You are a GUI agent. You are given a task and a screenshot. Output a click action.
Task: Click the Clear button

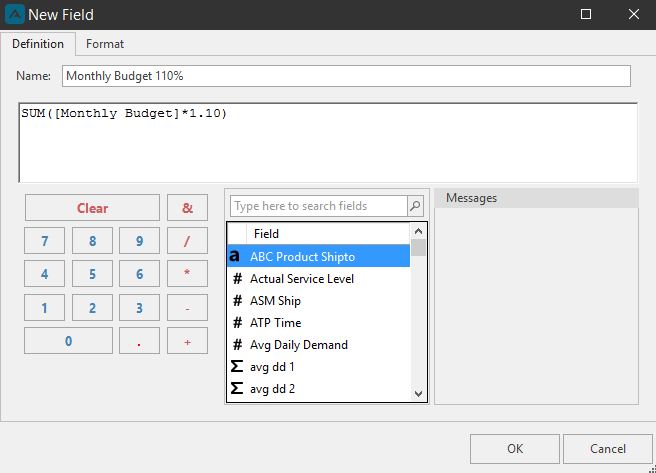click(92, 208)
